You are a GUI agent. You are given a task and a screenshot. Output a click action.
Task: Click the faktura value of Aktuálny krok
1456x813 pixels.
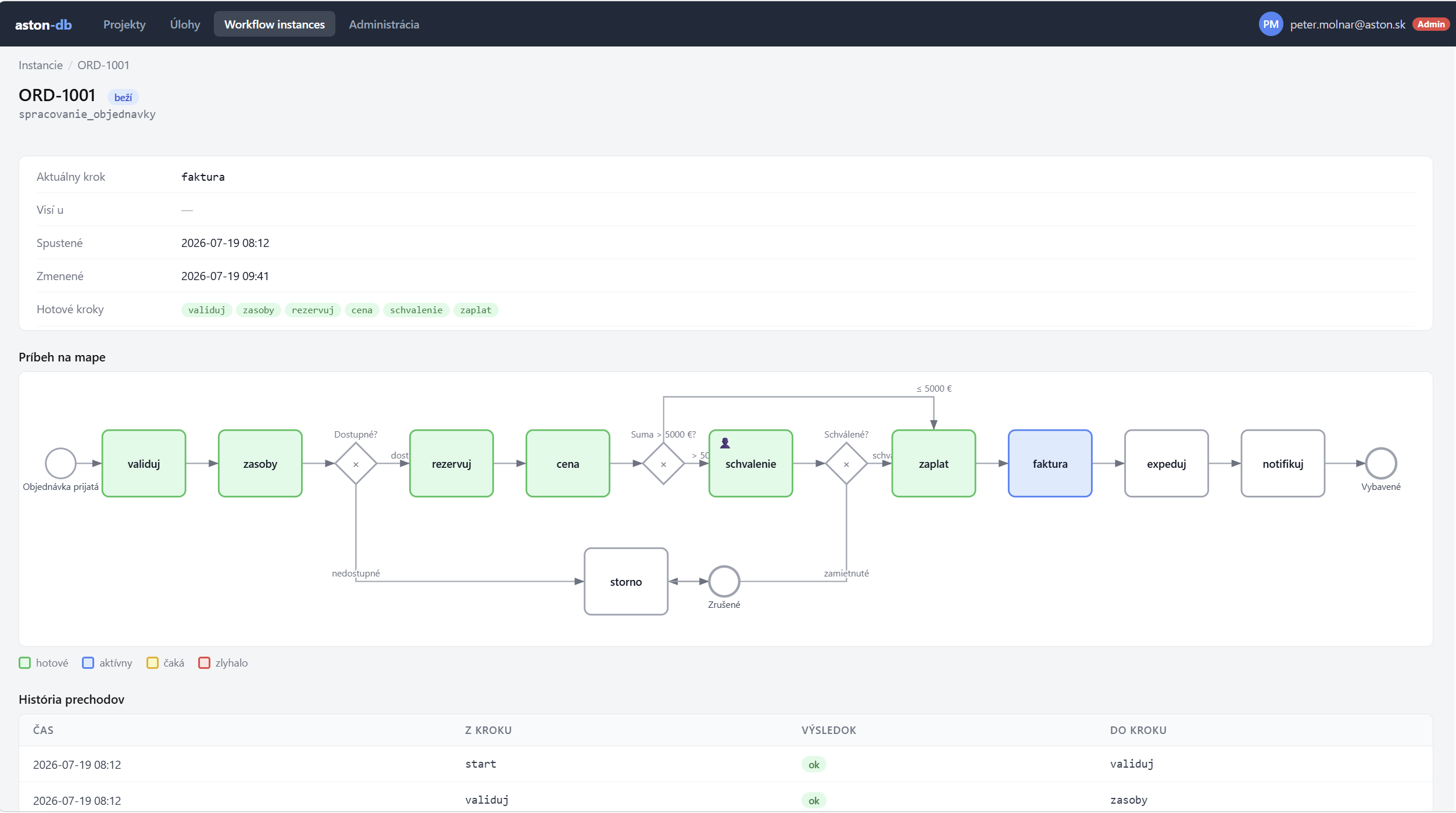click(203, 177)
